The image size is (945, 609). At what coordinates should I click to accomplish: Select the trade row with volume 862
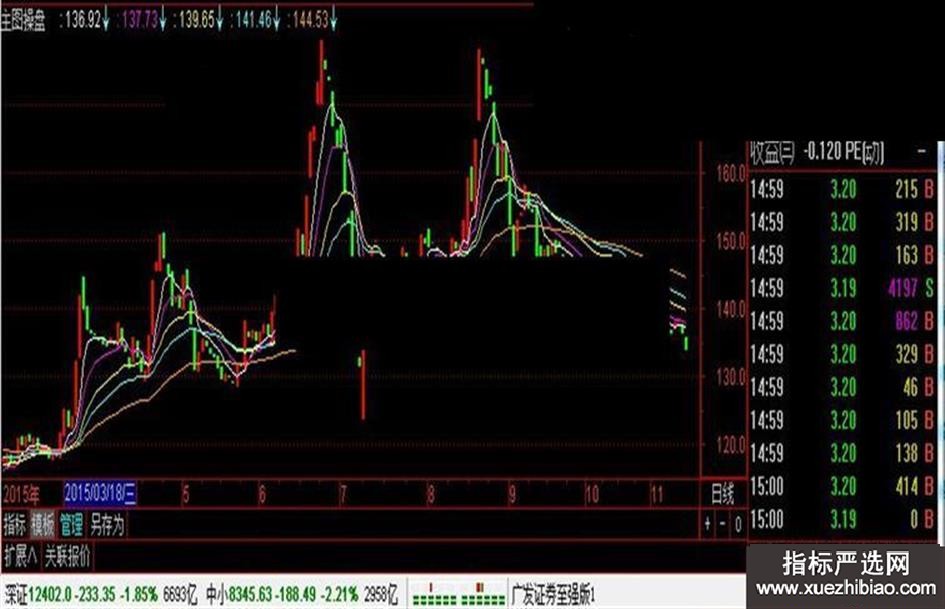pyautogui.click(x=841, y=321)
